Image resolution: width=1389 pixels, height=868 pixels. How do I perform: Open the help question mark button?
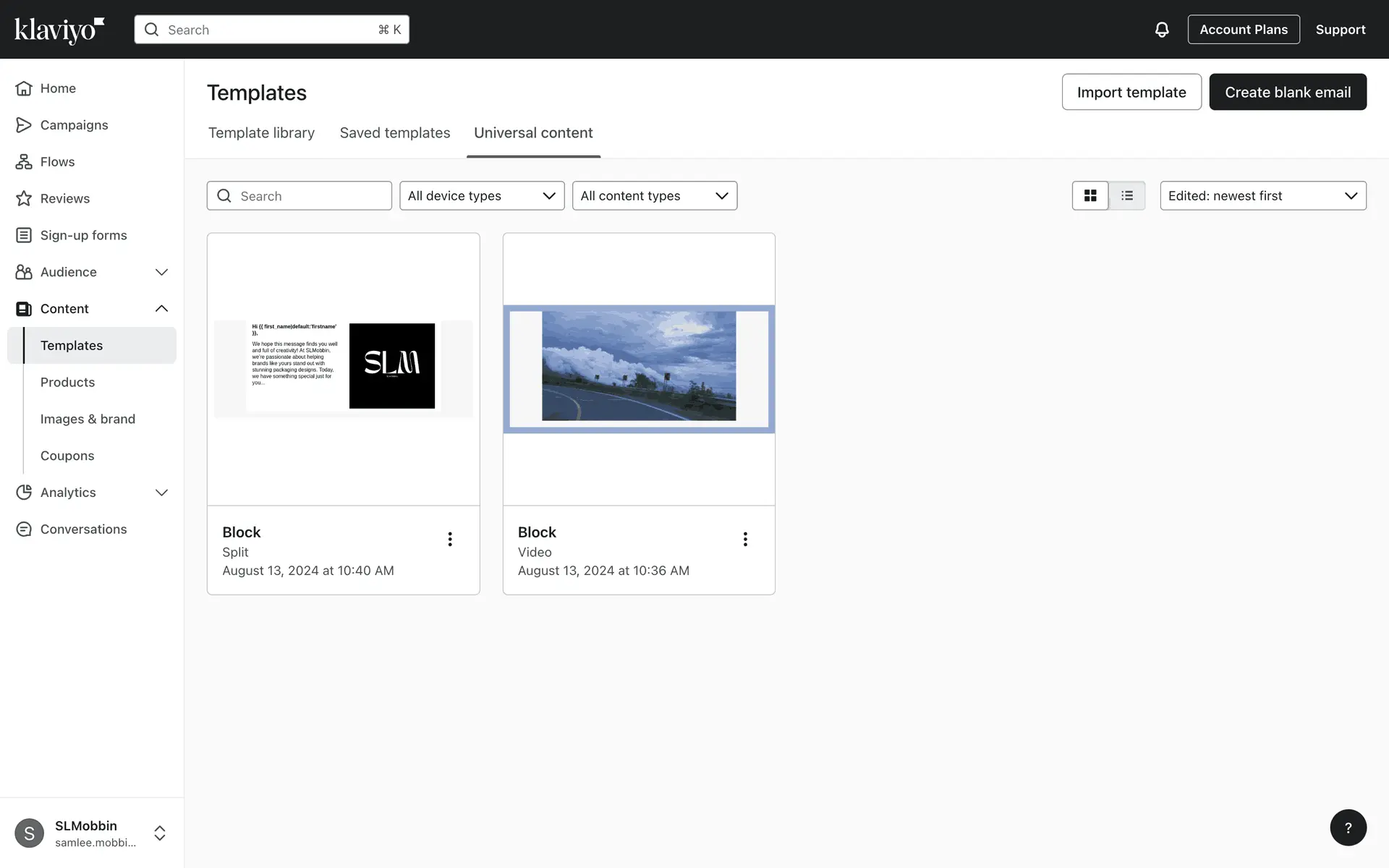1348,827
